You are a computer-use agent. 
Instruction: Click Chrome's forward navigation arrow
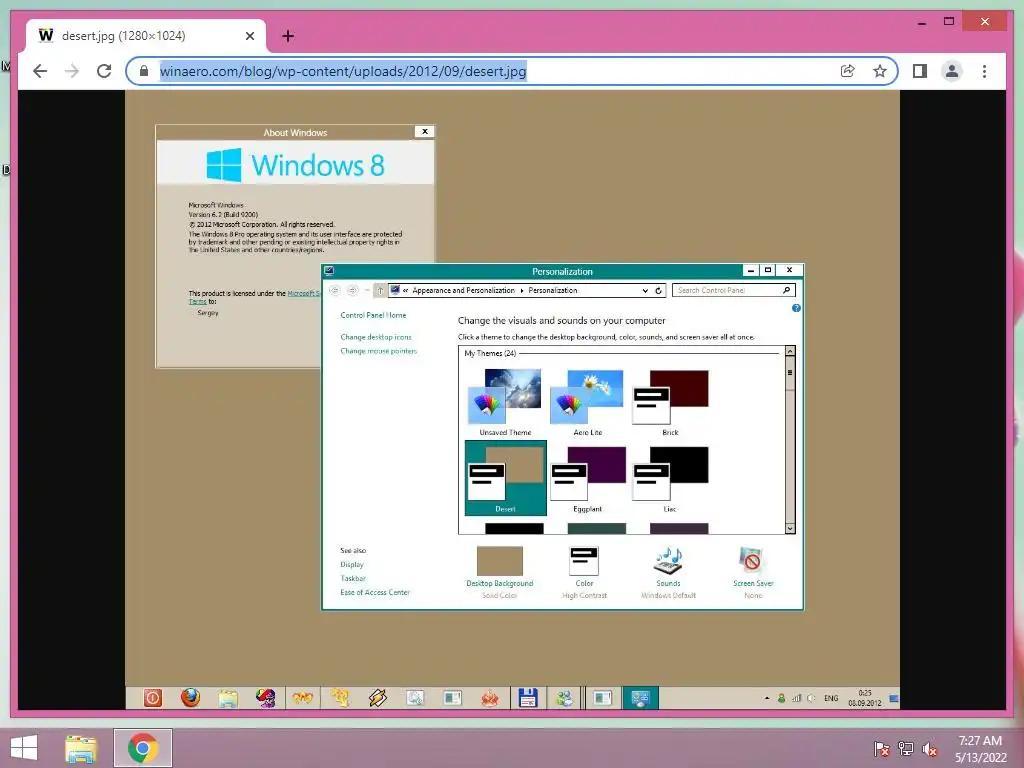pyautogui.click(x=72, y=71)
